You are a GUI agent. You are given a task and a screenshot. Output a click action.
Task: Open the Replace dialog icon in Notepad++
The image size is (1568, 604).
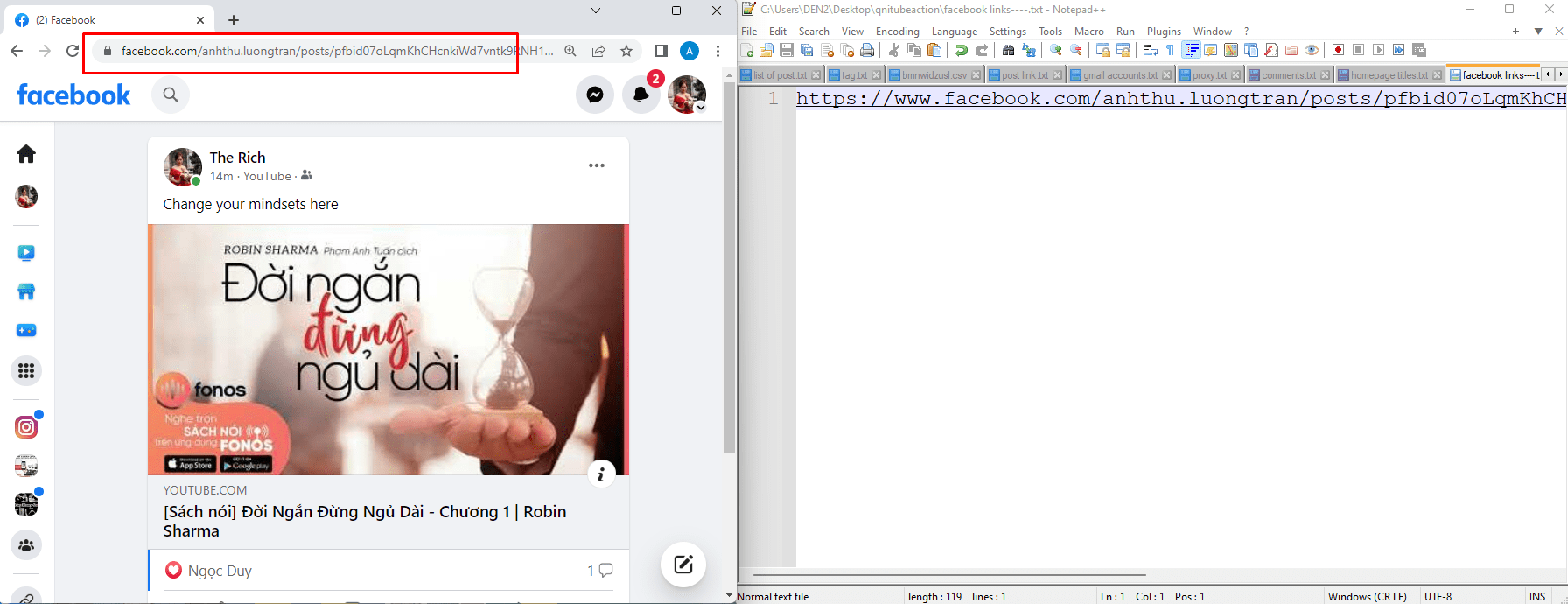(1028, 50)
